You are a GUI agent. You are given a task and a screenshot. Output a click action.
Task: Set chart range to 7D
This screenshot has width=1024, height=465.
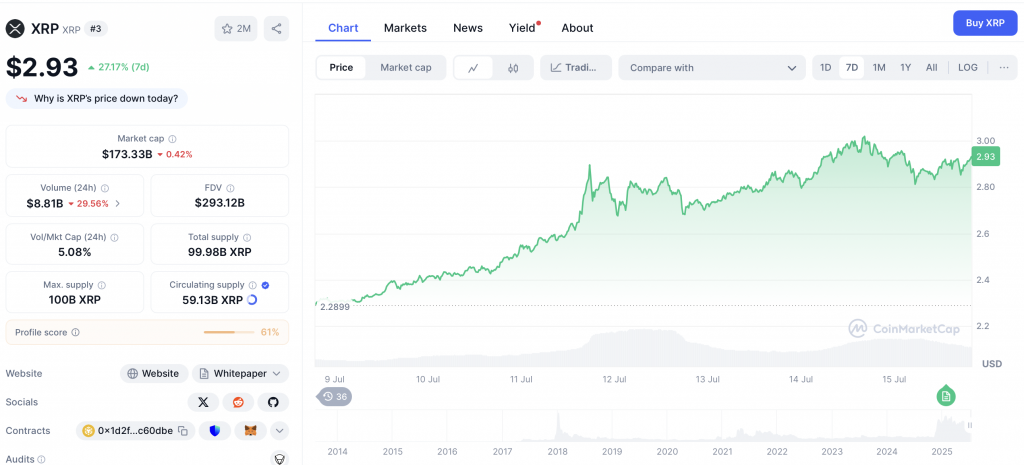click(852, 68)
